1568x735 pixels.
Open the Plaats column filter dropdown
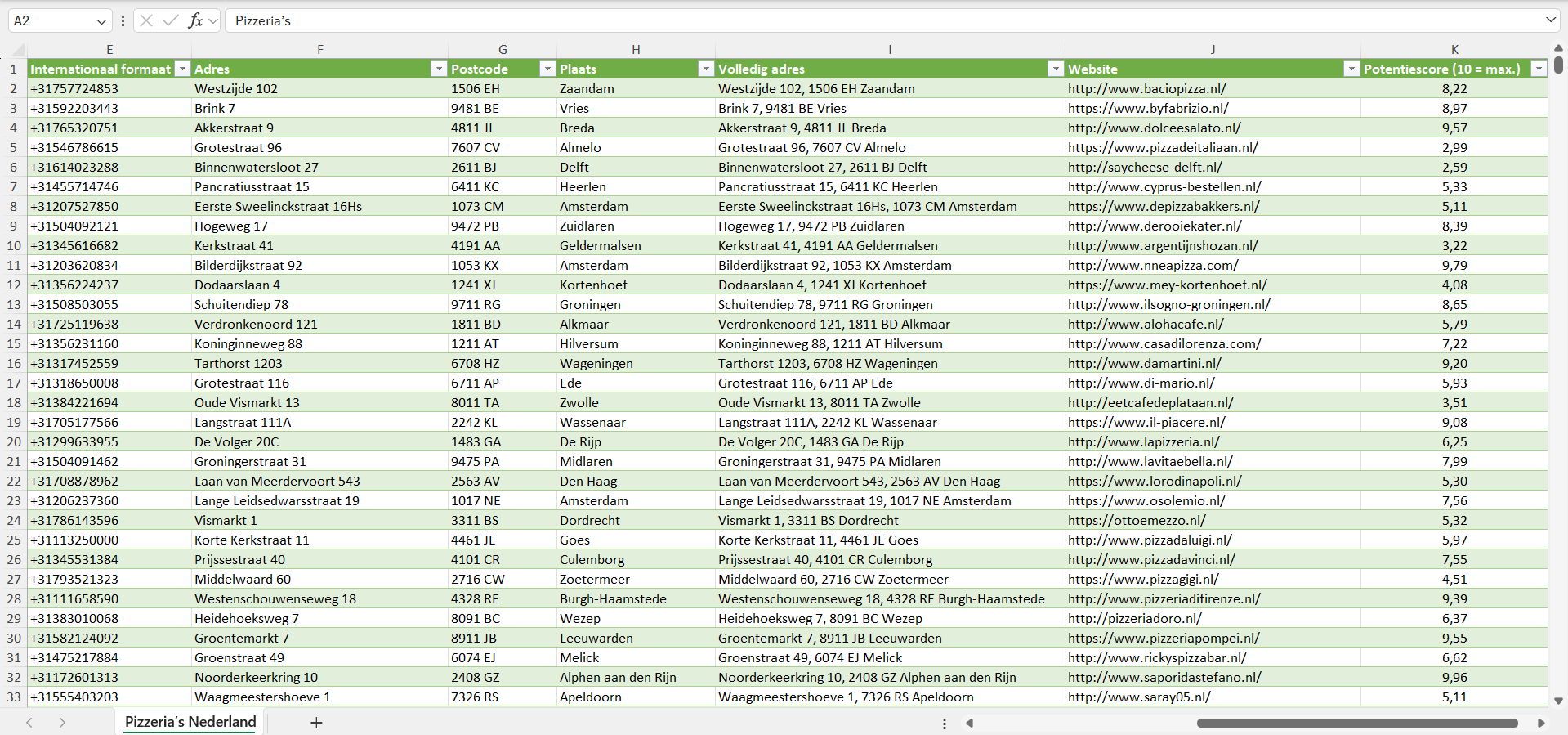point(706,69)
